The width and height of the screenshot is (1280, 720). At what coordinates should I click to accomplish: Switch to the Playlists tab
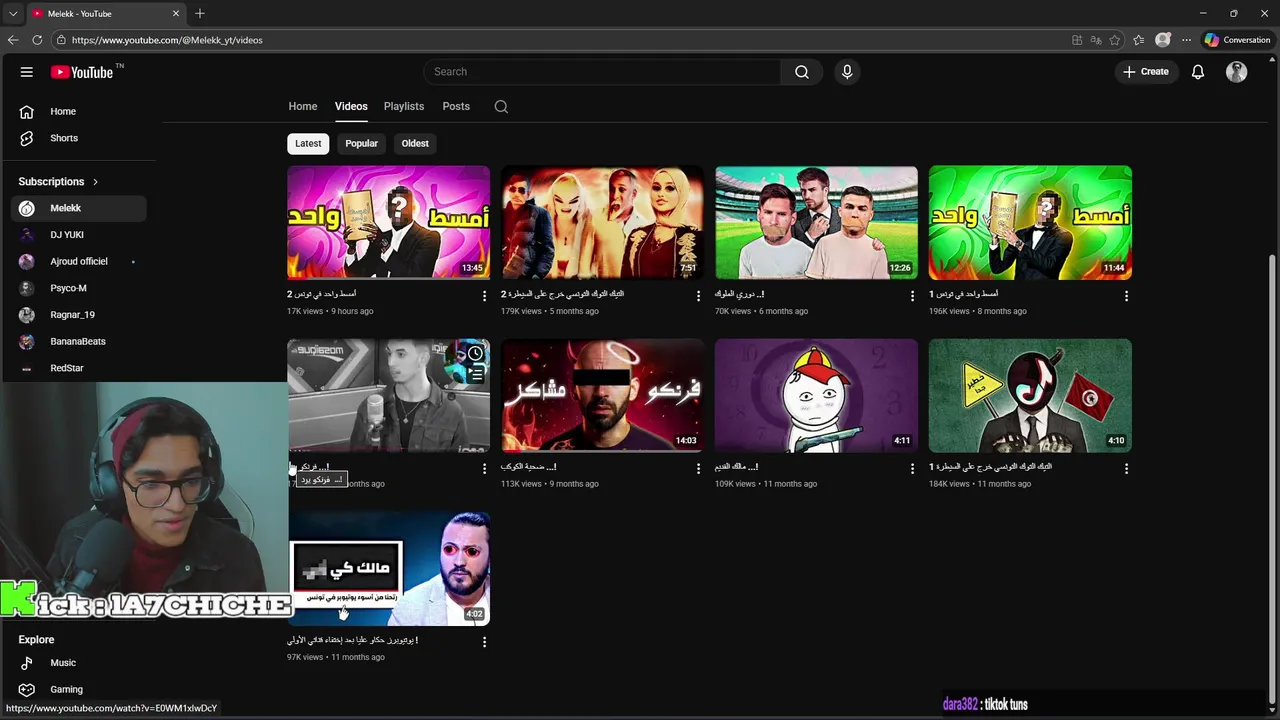pyautogui.click(x=404, y=106)
